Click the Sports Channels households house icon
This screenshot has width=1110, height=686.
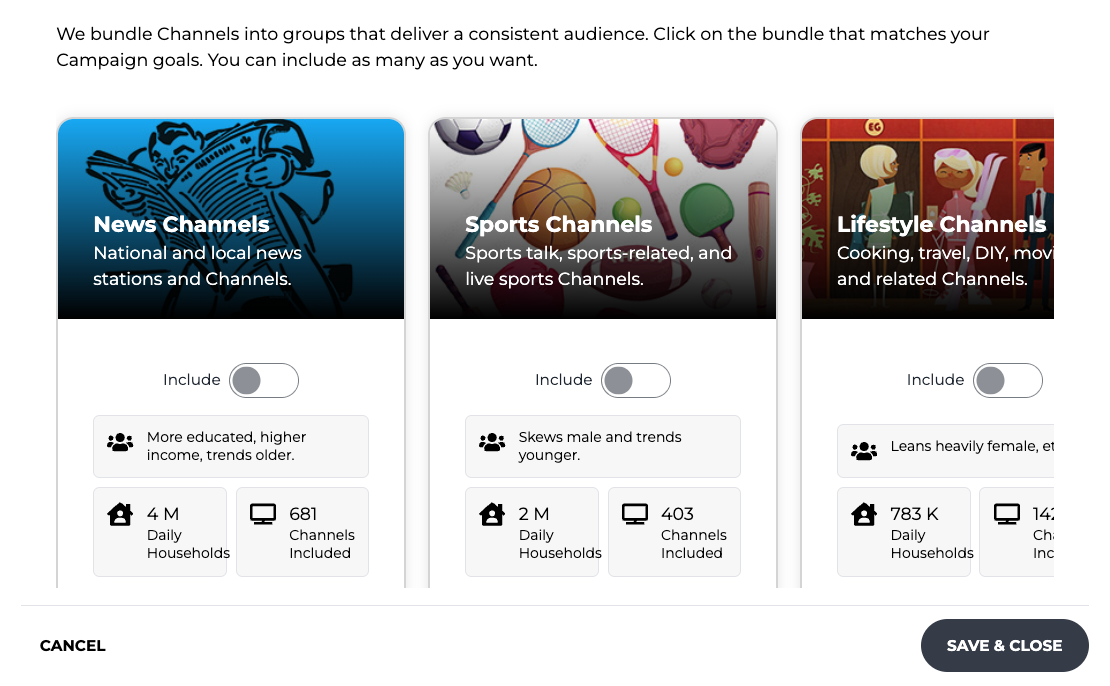(492, 515)
